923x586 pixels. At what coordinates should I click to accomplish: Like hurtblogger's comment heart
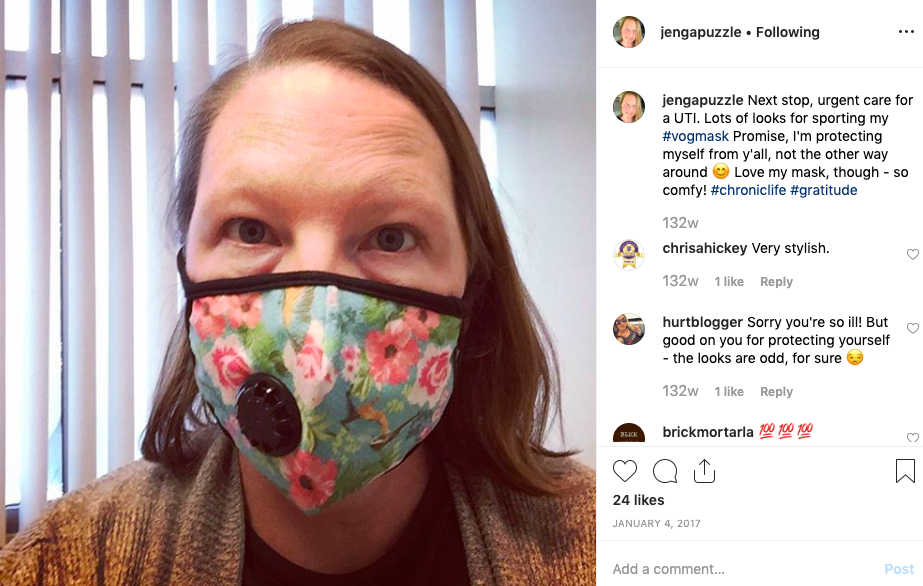tap(912, 328)
